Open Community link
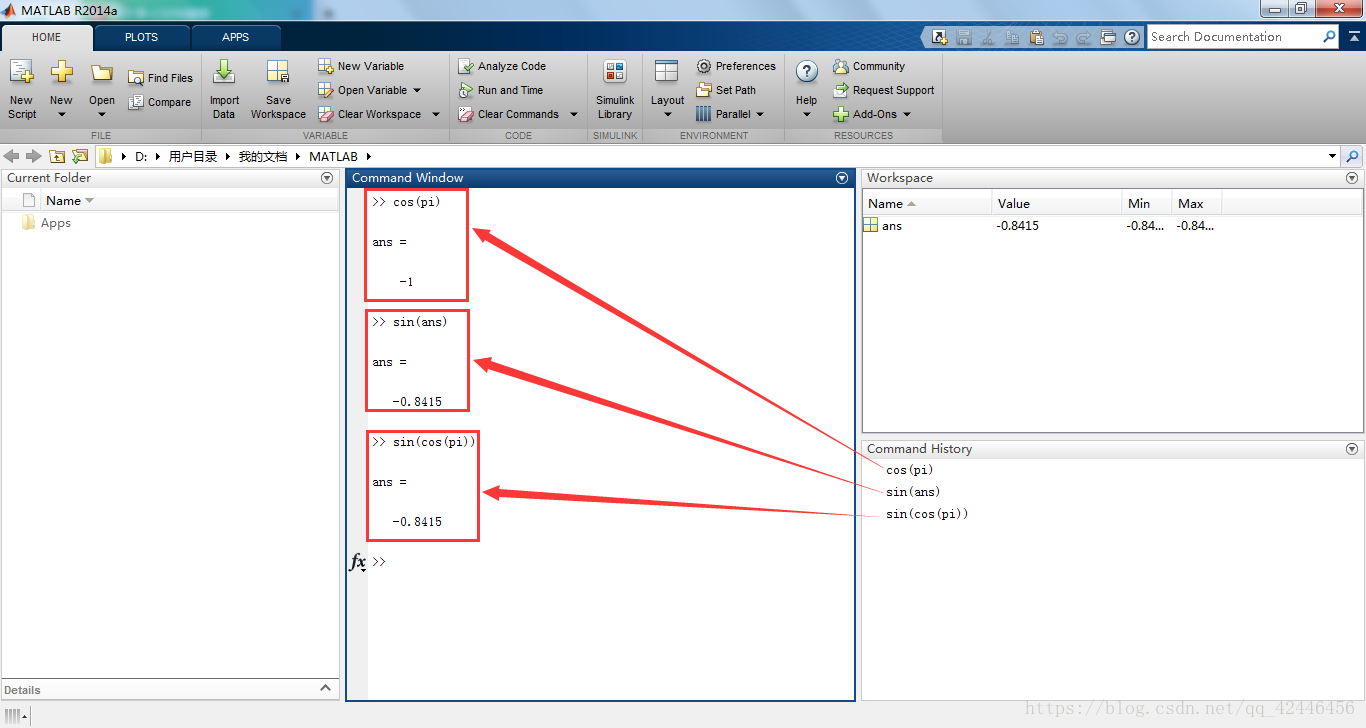 [x=869, y=66]
